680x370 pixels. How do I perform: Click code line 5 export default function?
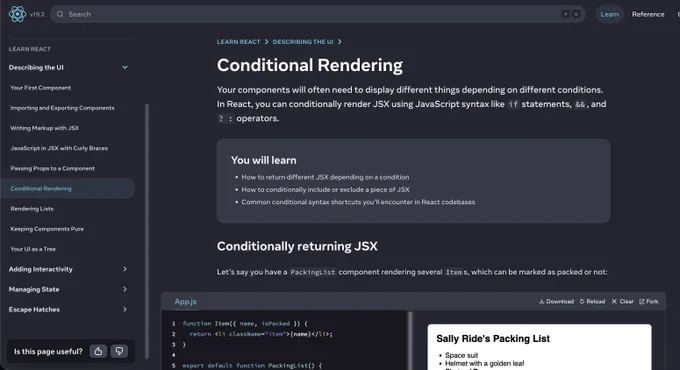point(252,366)
